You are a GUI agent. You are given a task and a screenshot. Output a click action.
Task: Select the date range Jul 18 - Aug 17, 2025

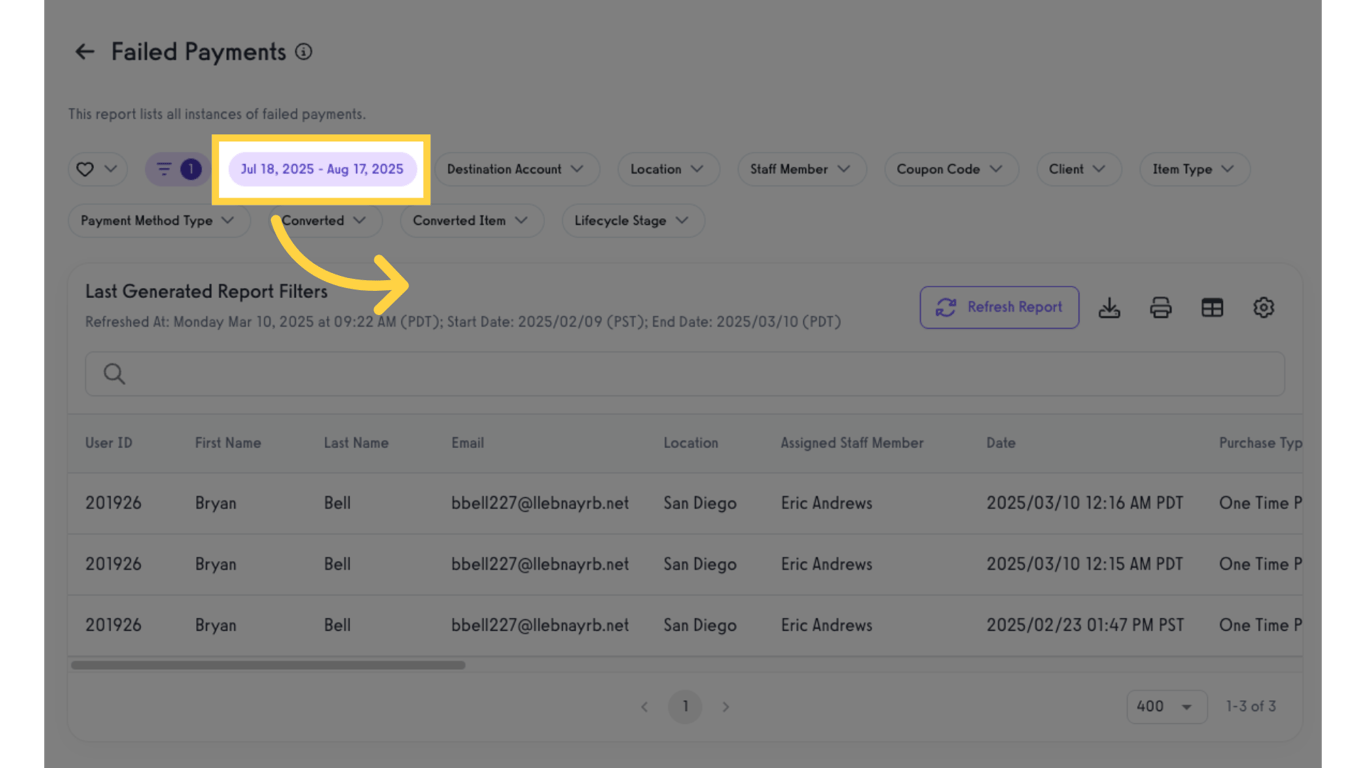[x=321, y=169]
